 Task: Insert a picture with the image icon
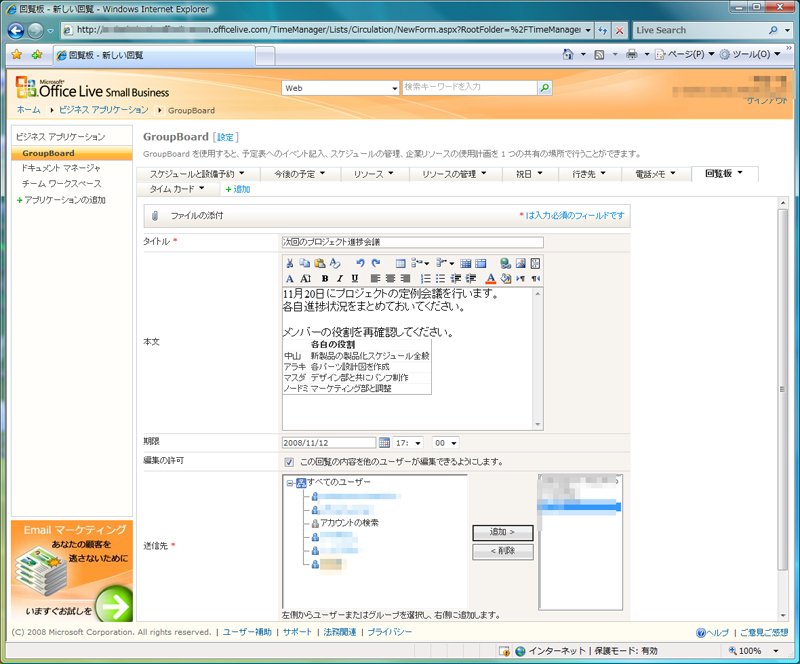click(x=520, y=263)
